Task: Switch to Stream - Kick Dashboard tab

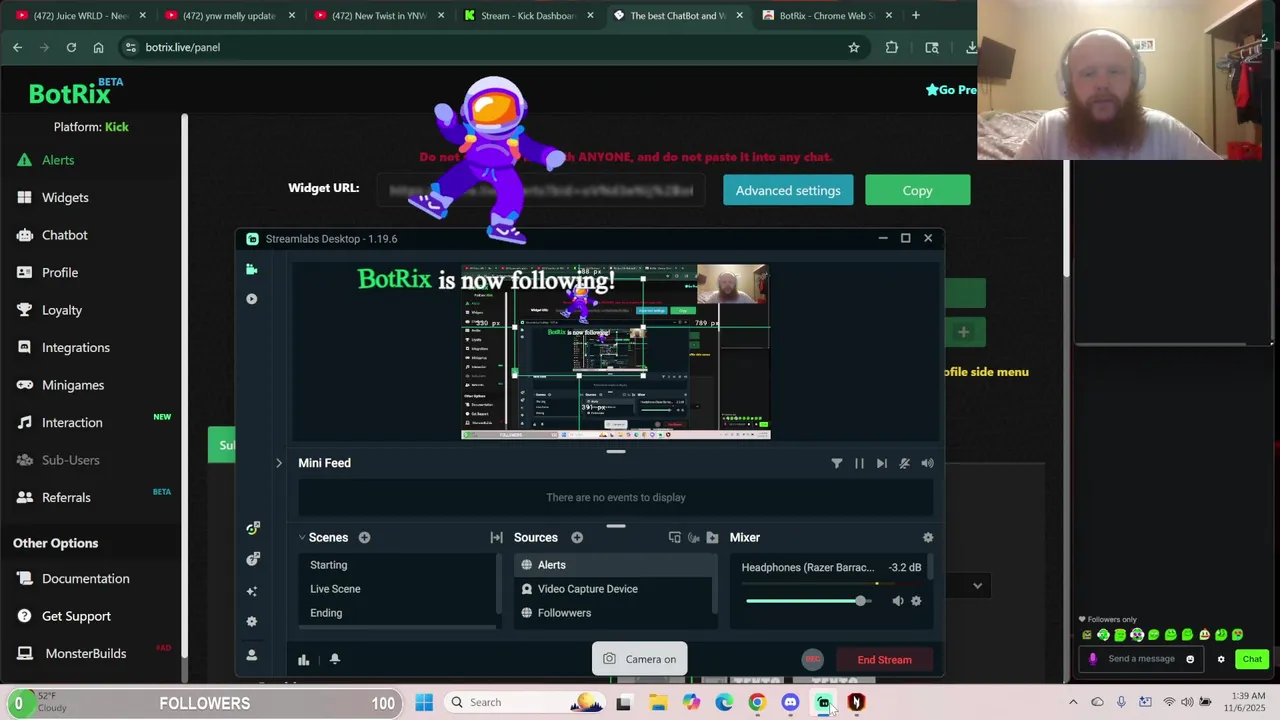Action: 528,15
